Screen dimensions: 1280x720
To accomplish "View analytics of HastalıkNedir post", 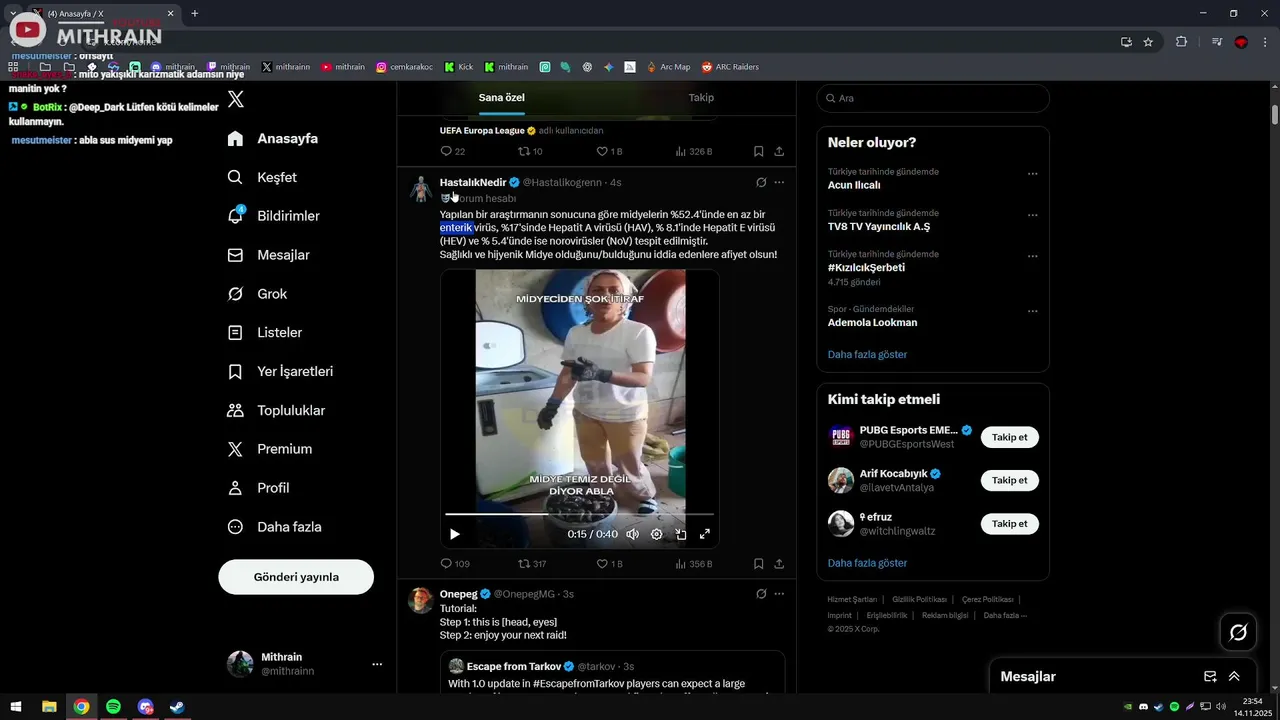I will click(x=694, y=564).
